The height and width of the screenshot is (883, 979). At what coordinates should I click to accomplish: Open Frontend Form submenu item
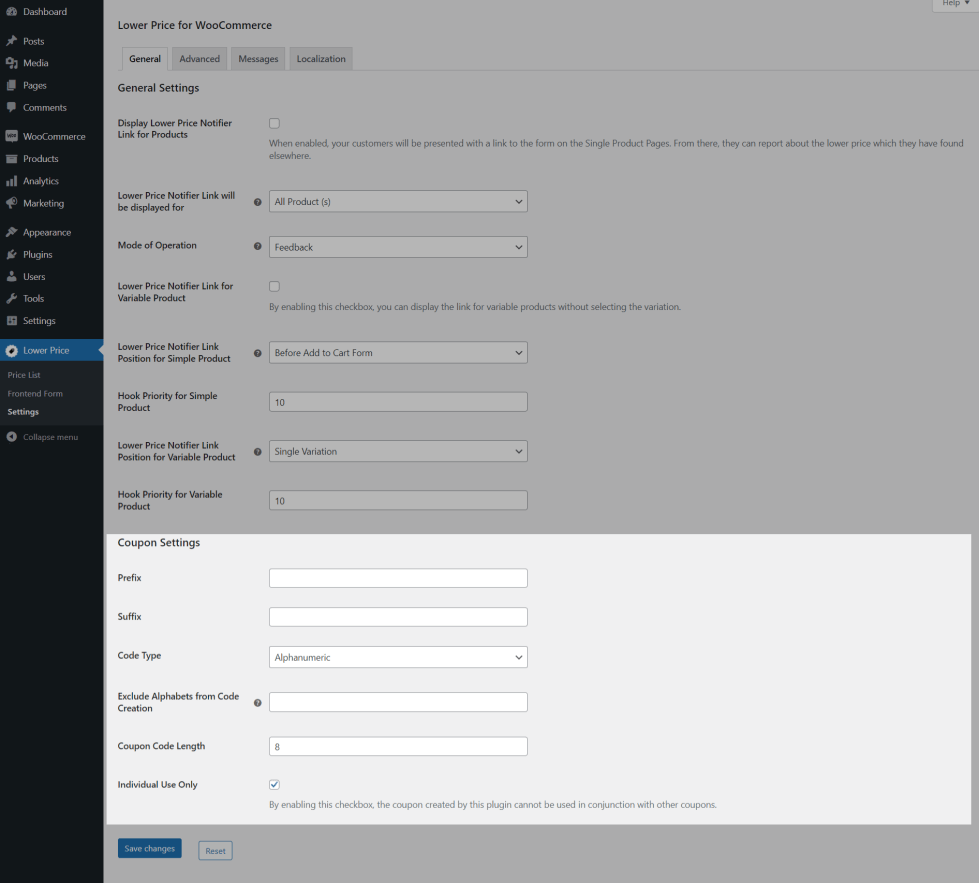coord(35,393)
